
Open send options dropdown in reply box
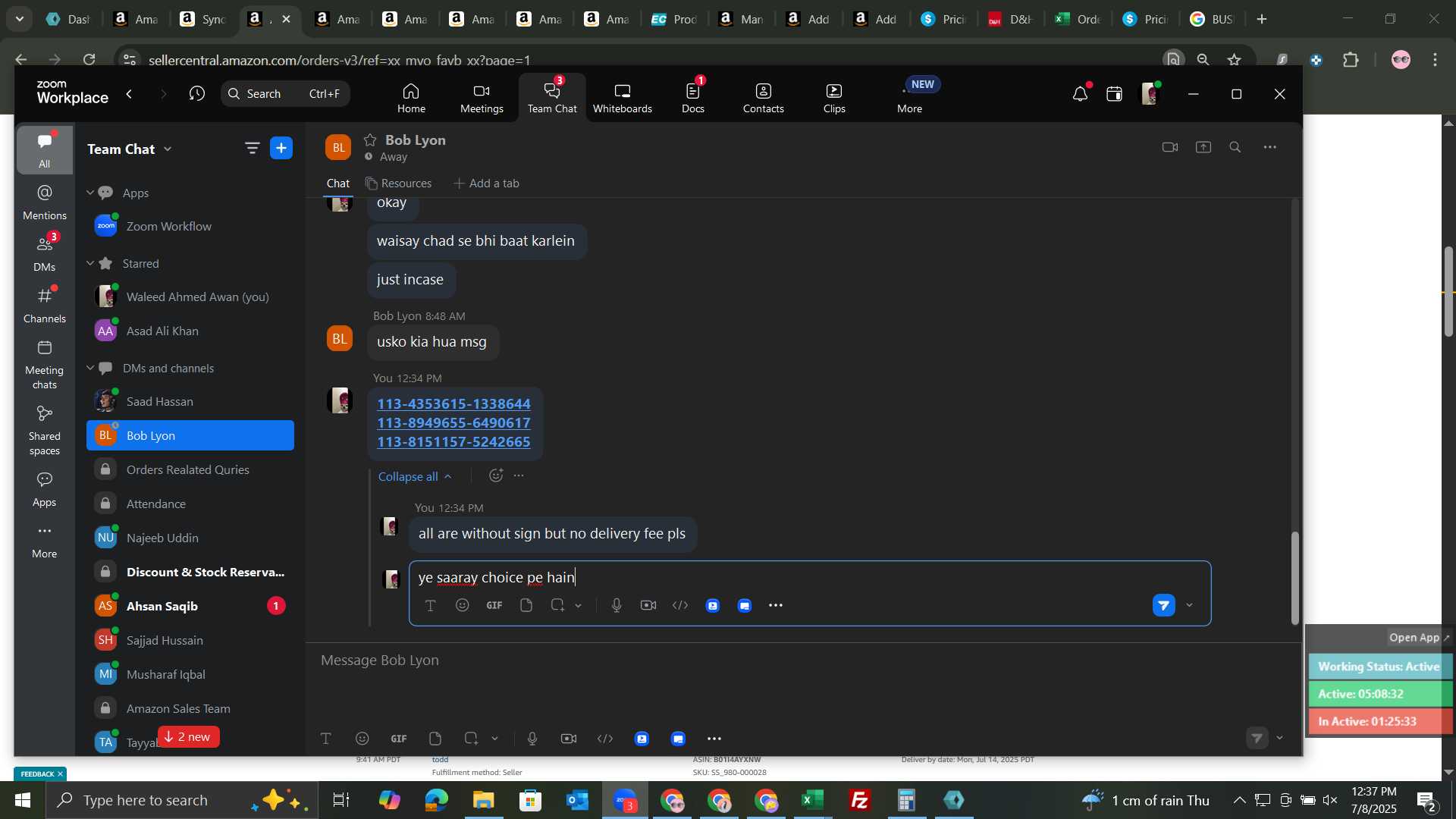tap(1189, 605)
